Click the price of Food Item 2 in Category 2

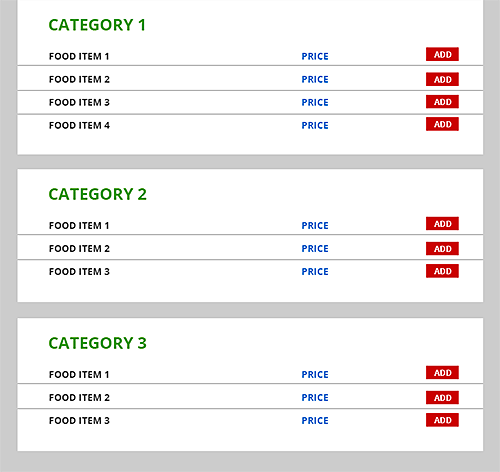[x=315, y=249]
